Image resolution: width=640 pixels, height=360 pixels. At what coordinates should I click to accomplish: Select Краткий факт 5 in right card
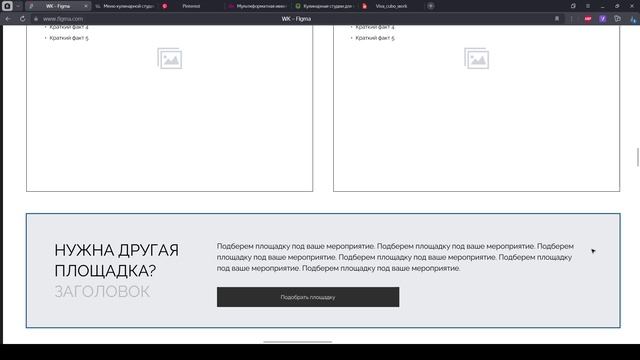click(375, 38)
